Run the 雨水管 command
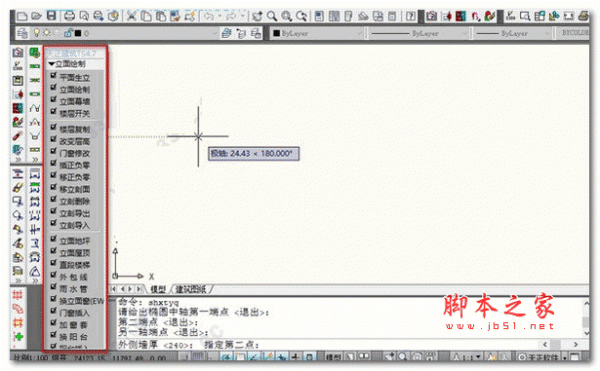600x371 pixels. [x=73, y=289]
